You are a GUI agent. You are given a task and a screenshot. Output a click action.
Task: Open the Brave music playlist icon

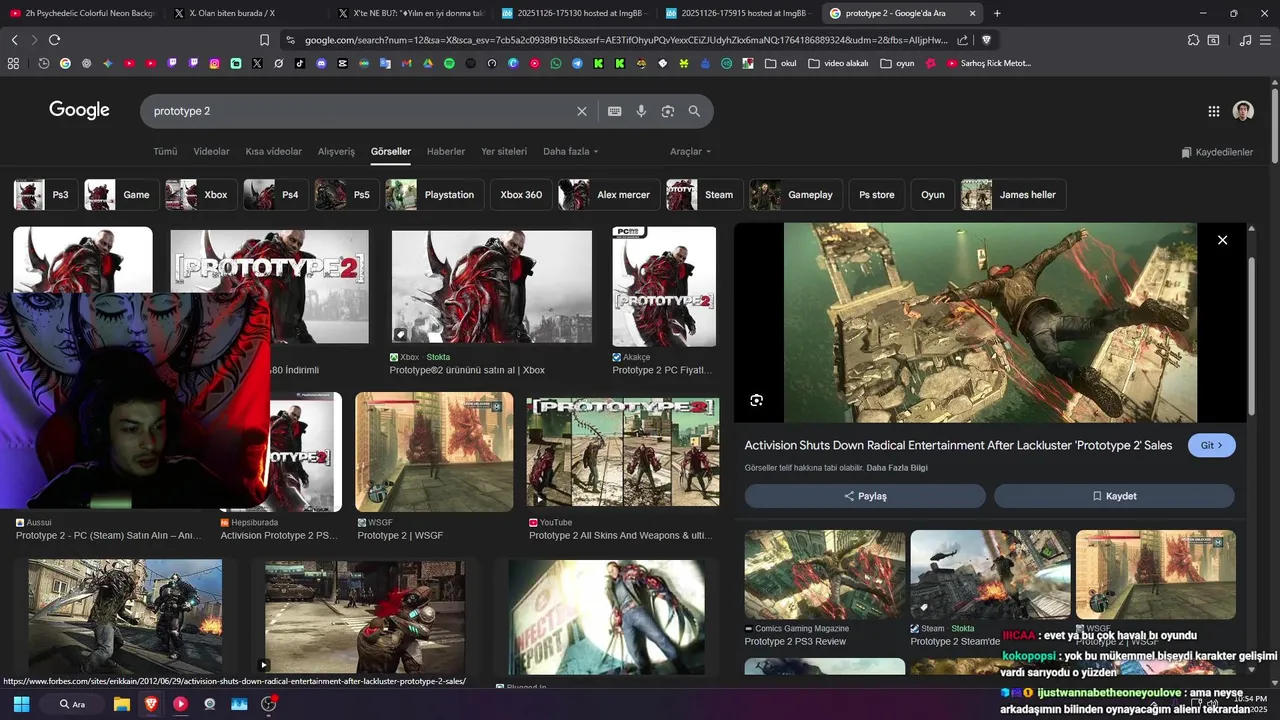pos(1245,40)
